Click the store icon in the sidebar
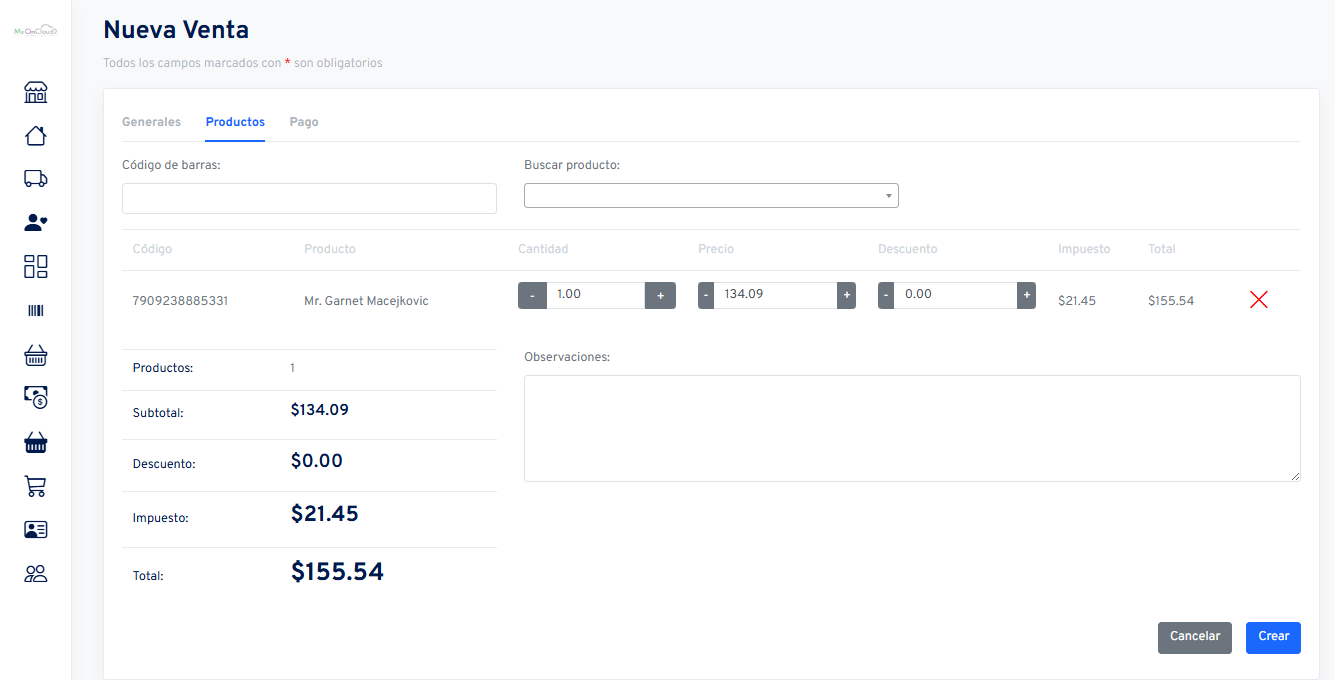 36,93
